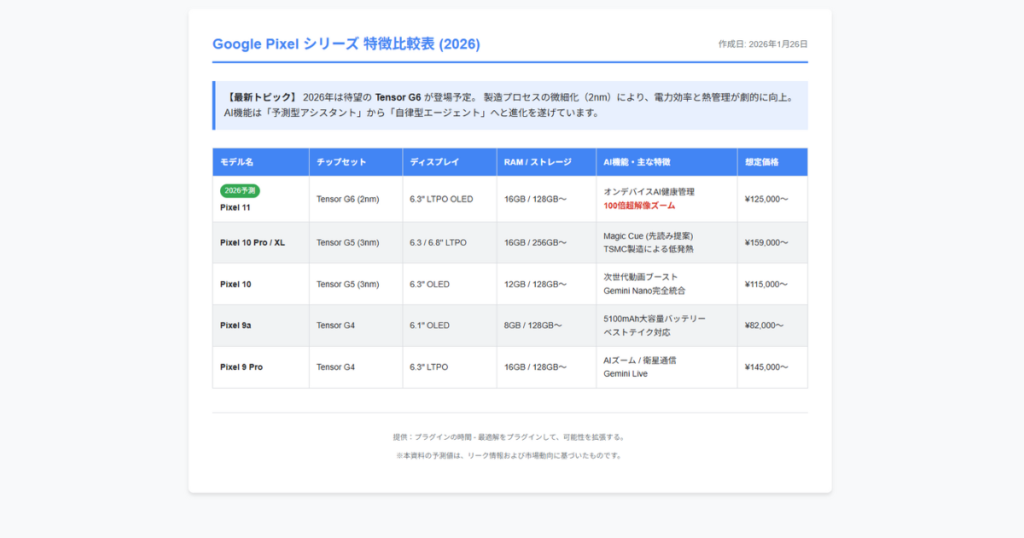Click the Pixel 9a row label
This screenshot has width=1024, height=538.
(x=237, y=325)
